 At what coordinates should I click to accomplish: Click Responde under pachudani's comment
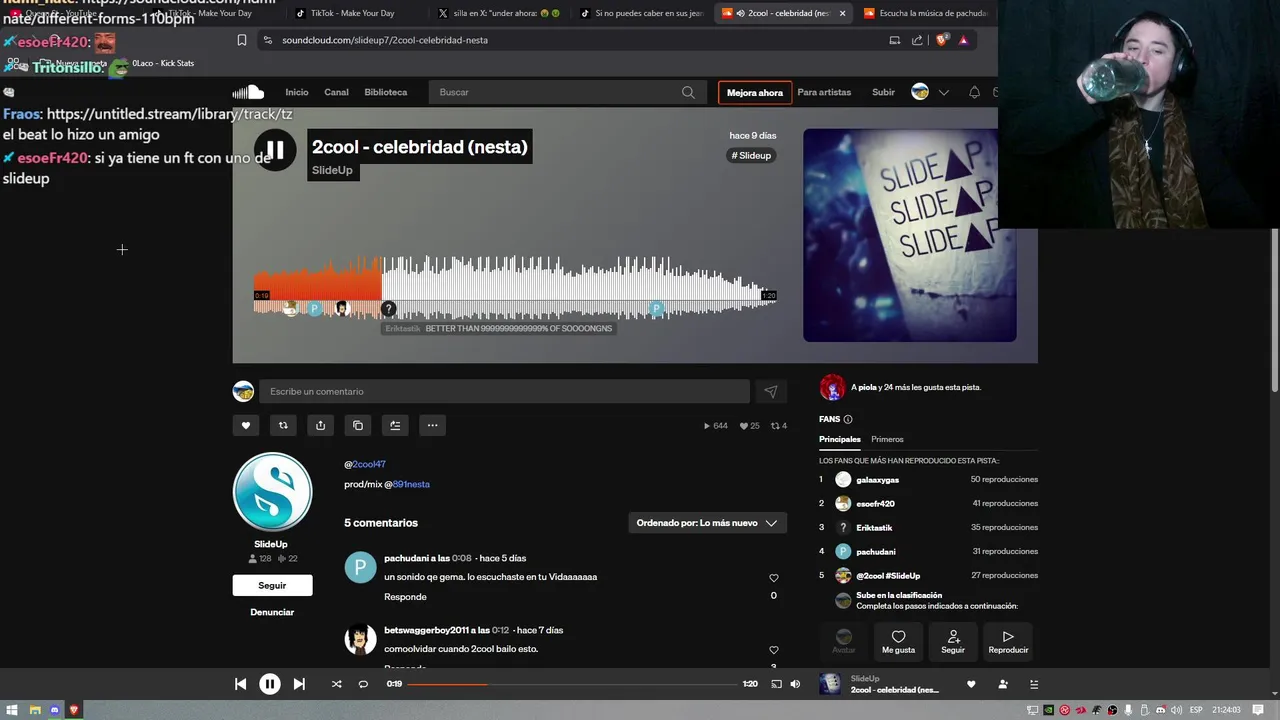pyautogui.click(x=405, y=597)
